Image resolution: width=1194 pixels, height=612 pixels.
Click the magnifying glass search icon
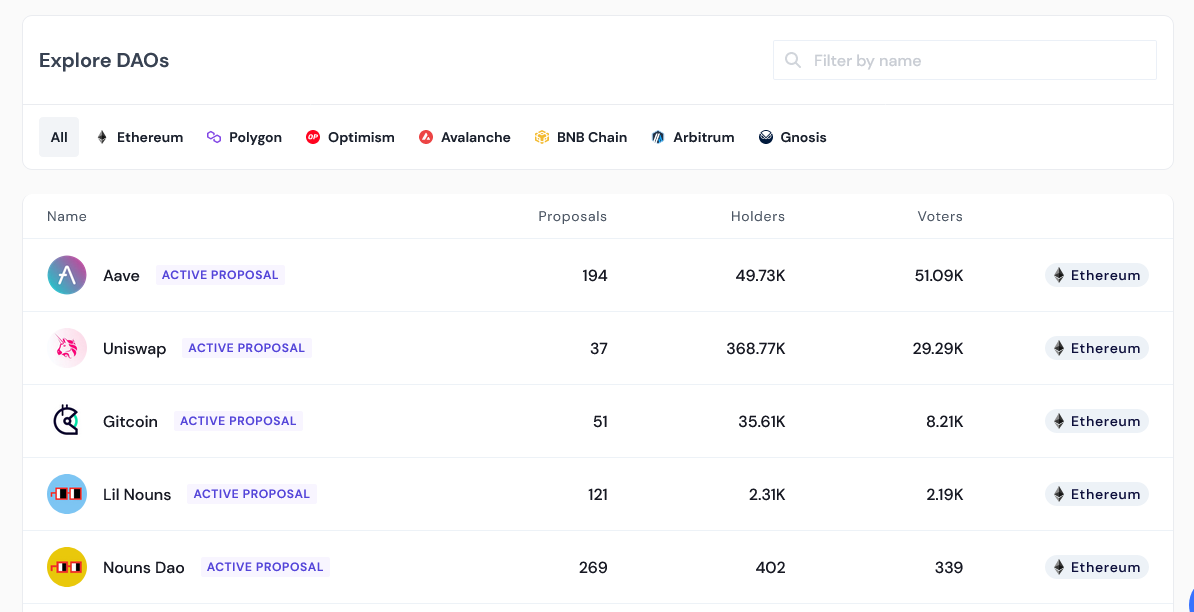(792, 60)
